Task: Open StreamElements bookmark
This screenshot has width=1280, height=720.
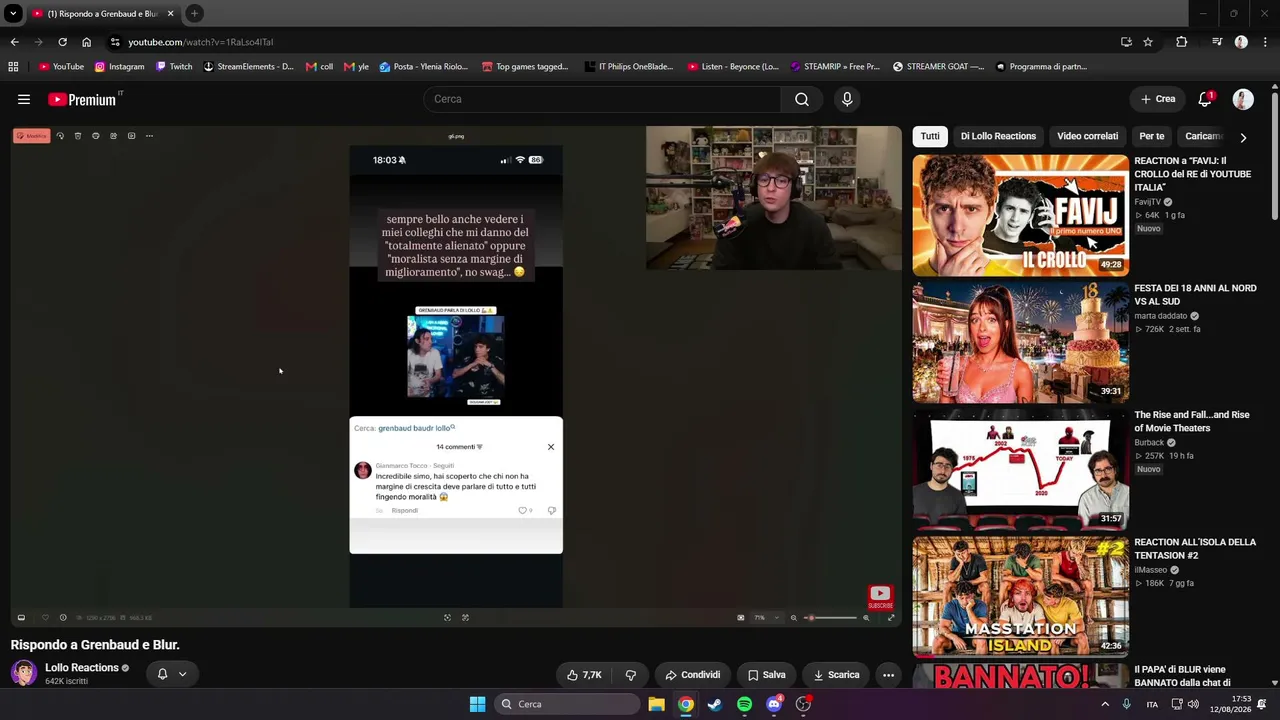Action: pyautogui.click(x=248, y=67)
